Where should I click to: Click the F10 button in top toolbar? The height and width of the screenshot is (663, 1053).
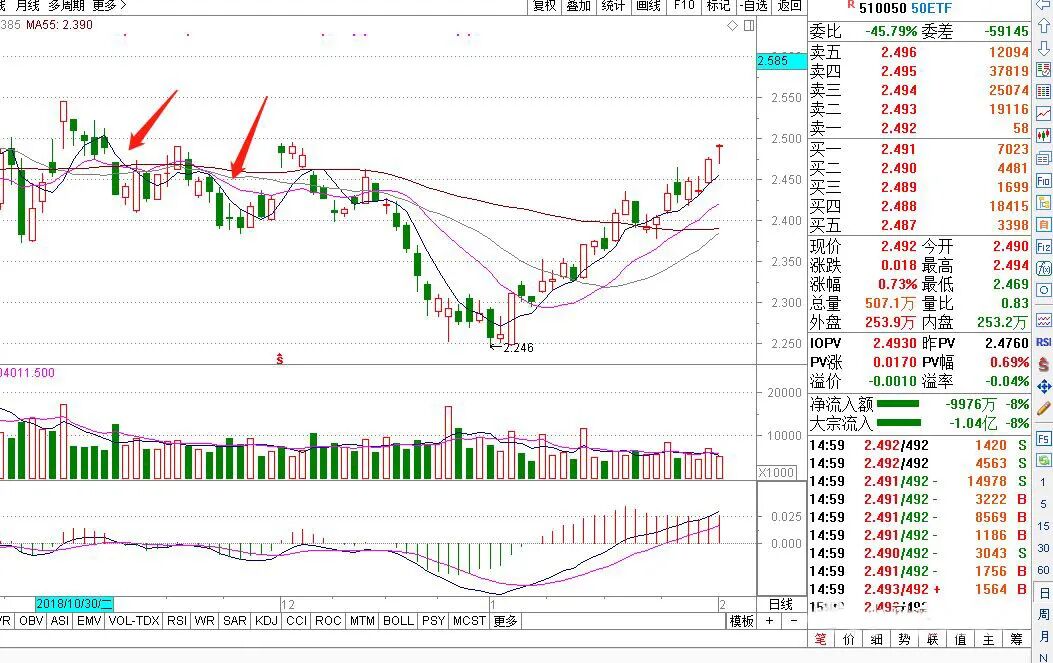point(684,6)
